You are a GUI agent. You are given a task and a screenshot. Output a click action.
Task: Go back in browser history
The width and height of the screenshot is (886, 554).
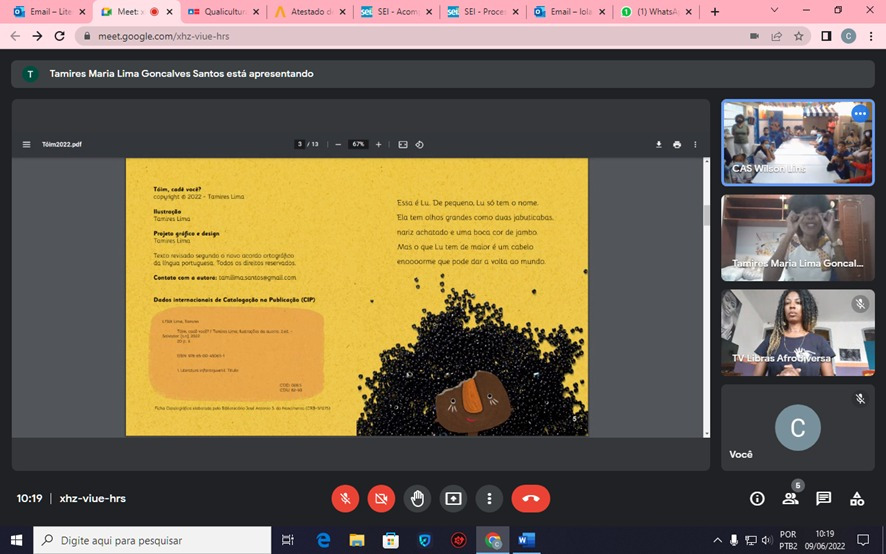[15, 36]
